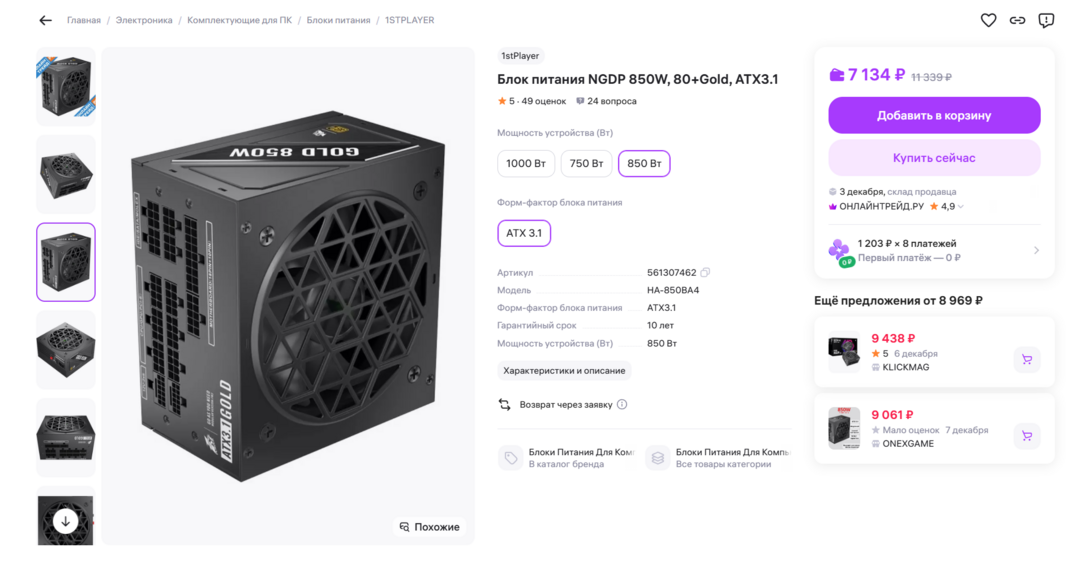
Task: Copy product link with chain icon
Action: tap(1017, 20)
